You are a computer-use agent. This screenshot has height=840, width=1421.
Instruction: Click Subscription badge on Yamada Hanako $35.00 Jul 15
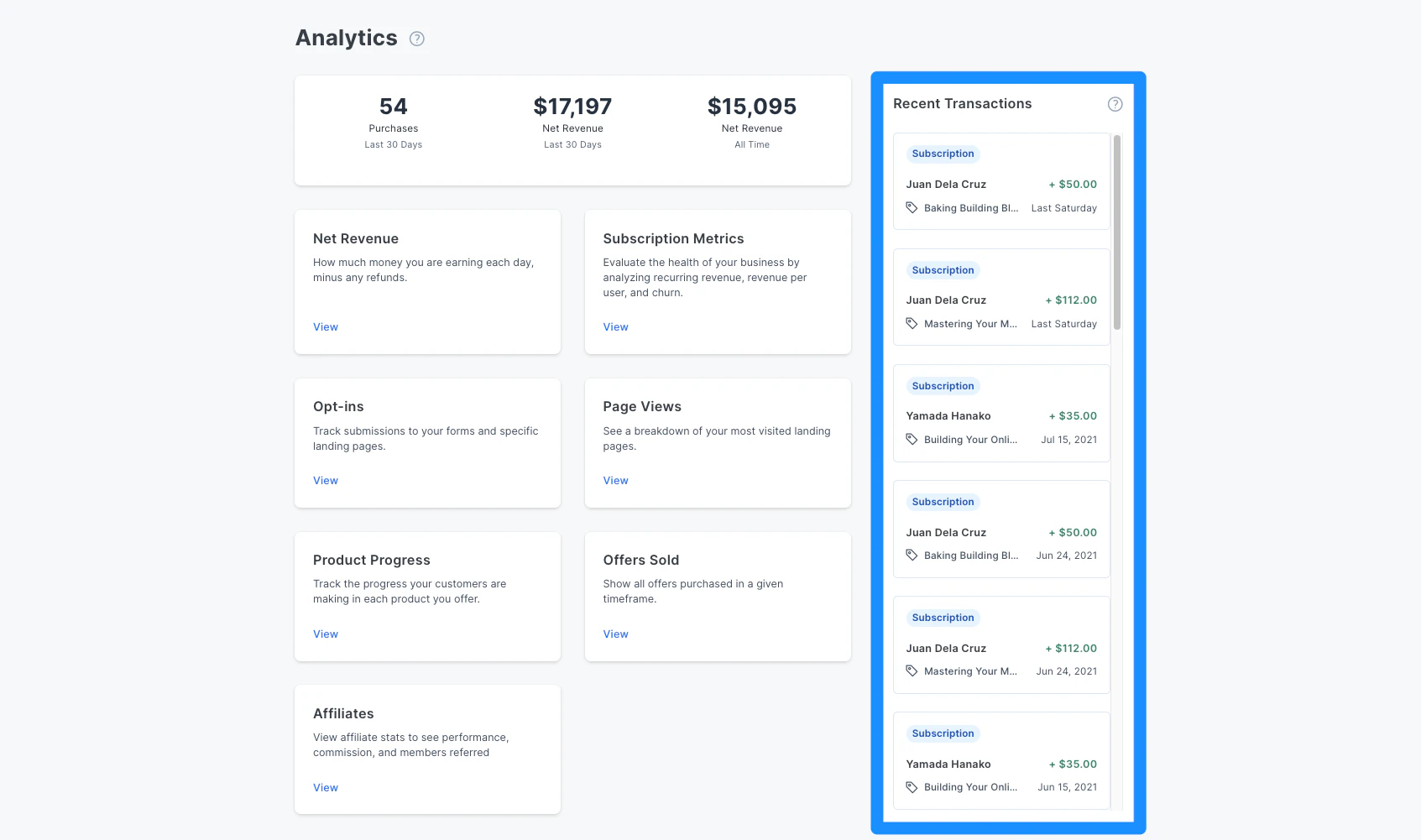(x=943, y=386)
